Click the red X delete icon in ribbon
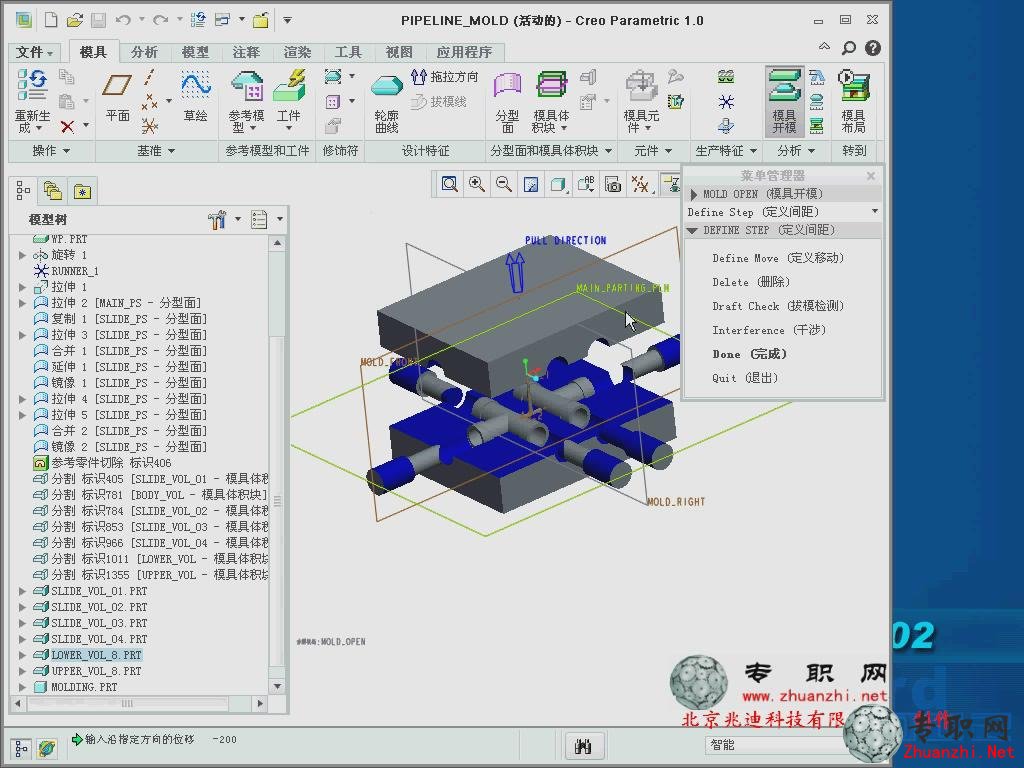Screen dimensions: 1024x768 67,127
